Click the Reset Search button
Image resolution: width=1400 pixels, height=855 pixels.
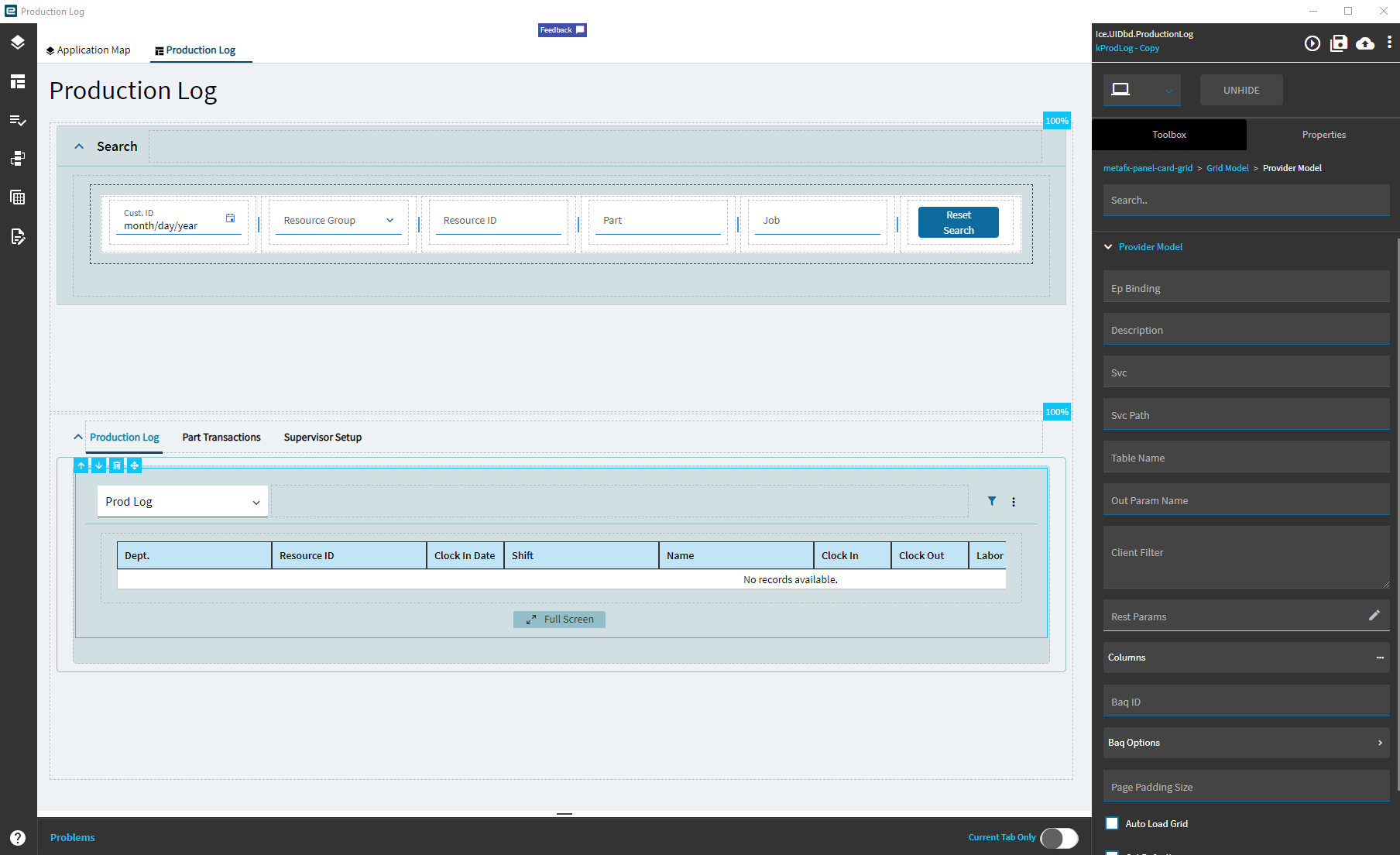pos(959,222)
